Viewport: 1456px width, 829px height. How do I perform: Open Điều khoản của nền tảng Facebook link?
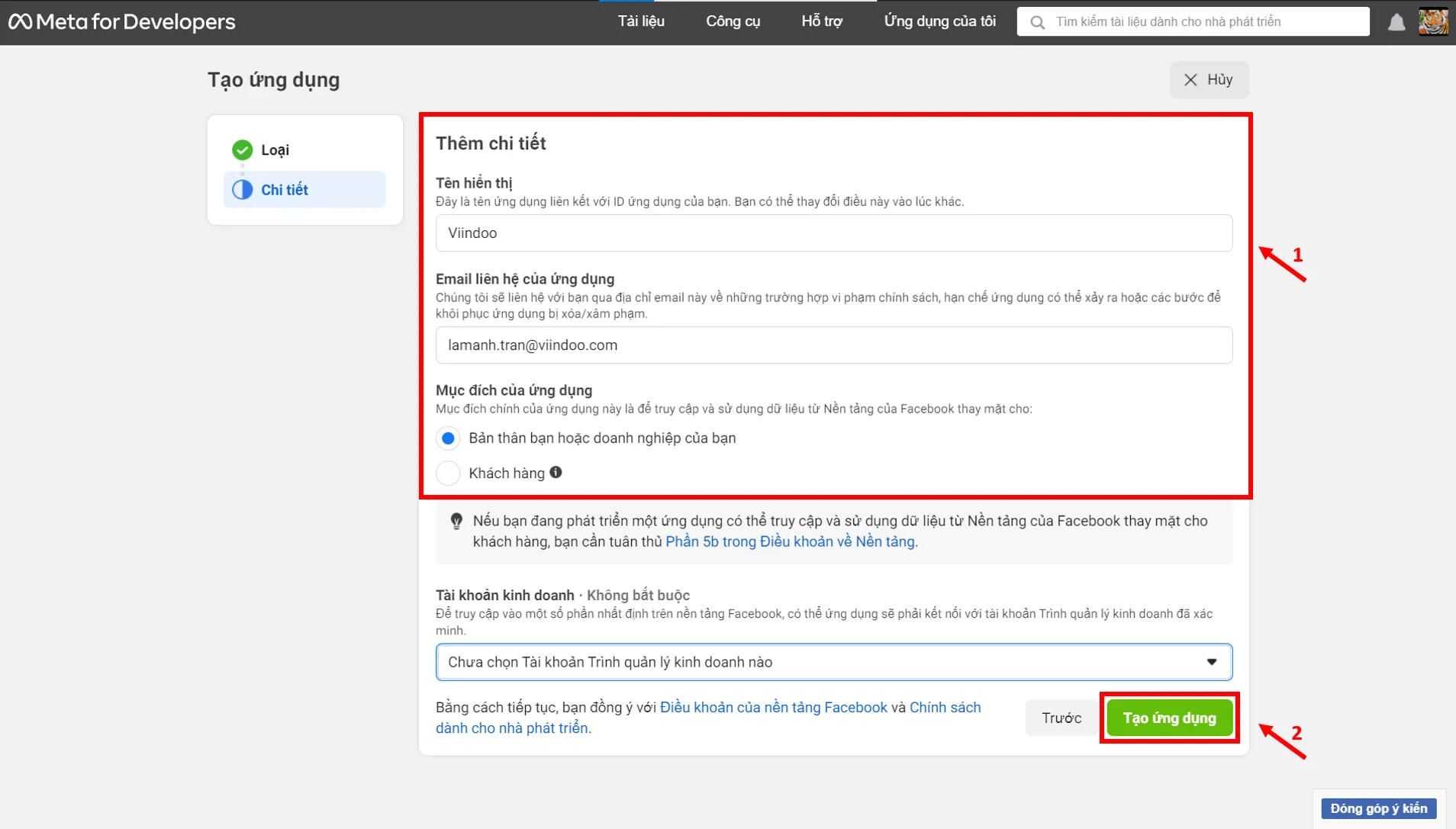[x=773, y=707]
